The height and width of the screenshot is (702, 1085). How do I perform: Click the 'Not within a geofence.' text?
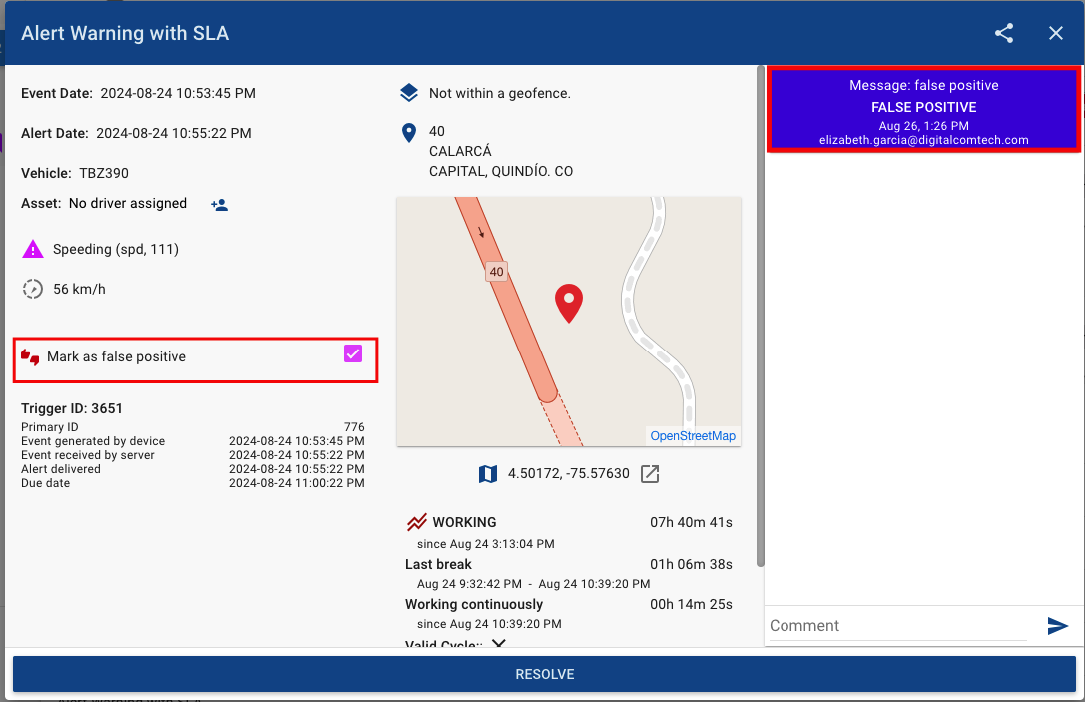(500, 93)
